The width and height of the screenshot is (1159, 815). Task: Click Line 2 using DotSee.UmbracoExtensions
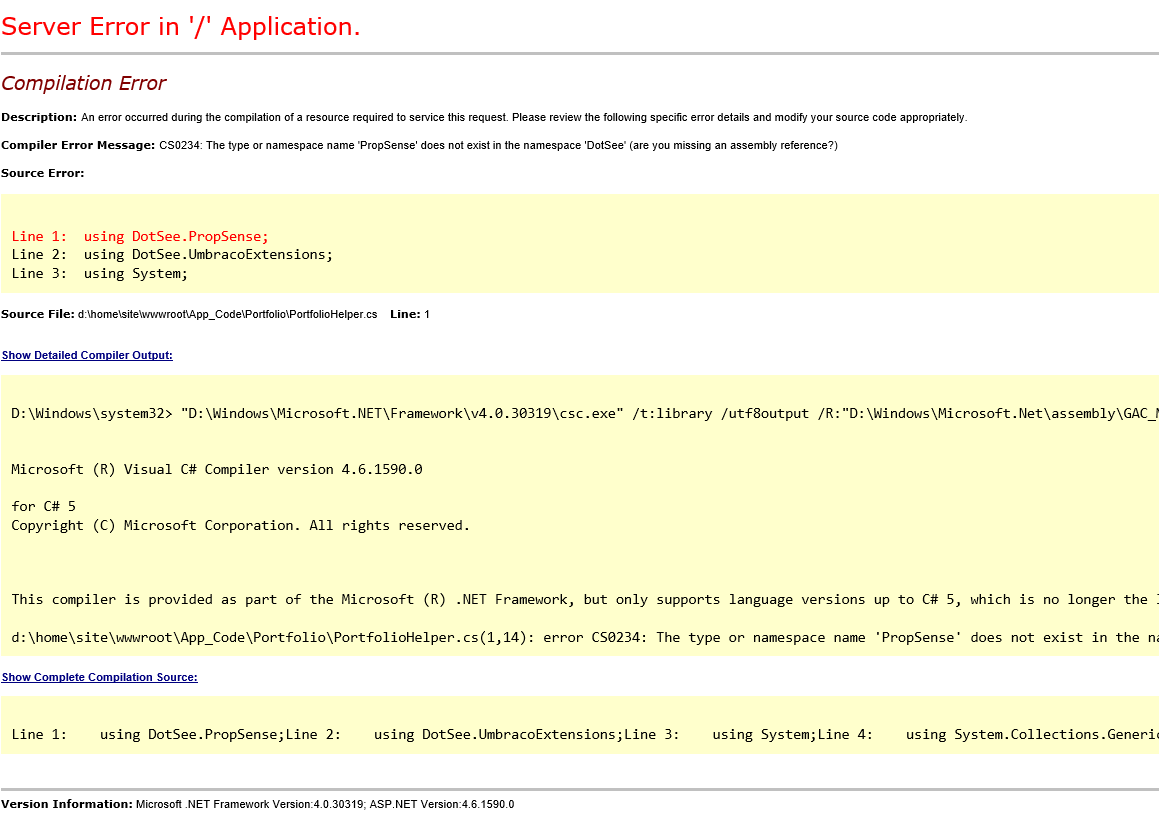pos(172,254)
